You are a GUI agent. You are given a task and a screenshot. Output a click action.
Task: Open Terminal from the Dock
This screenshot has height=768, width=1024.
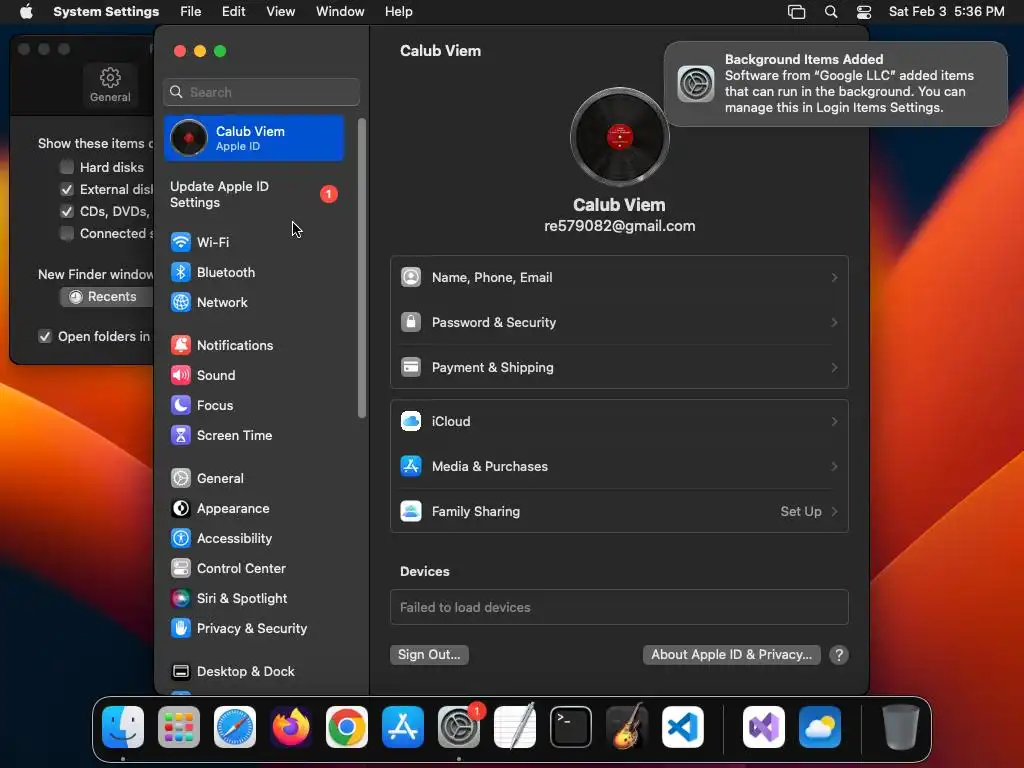tap(571, 727)
